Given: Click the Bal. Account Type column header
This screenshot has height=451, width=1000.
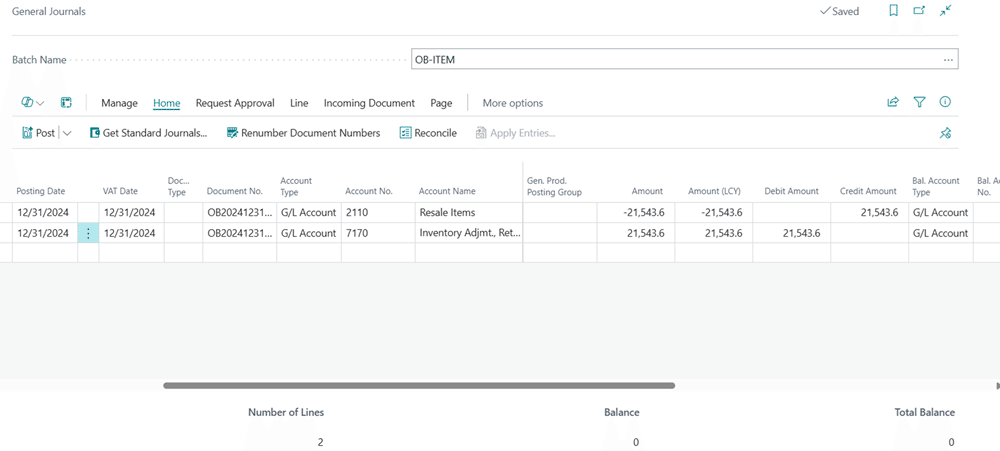Looking at the screenshot, I should (x=936, y=186).
